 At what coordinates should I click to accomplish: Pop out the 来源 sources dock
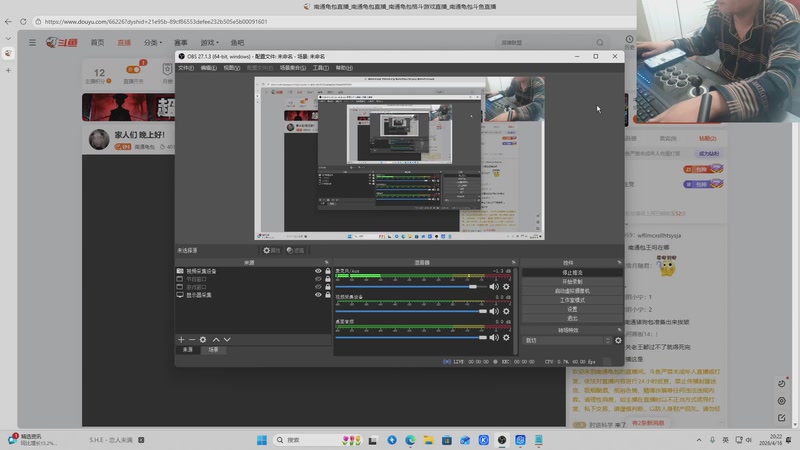point(327,262)
